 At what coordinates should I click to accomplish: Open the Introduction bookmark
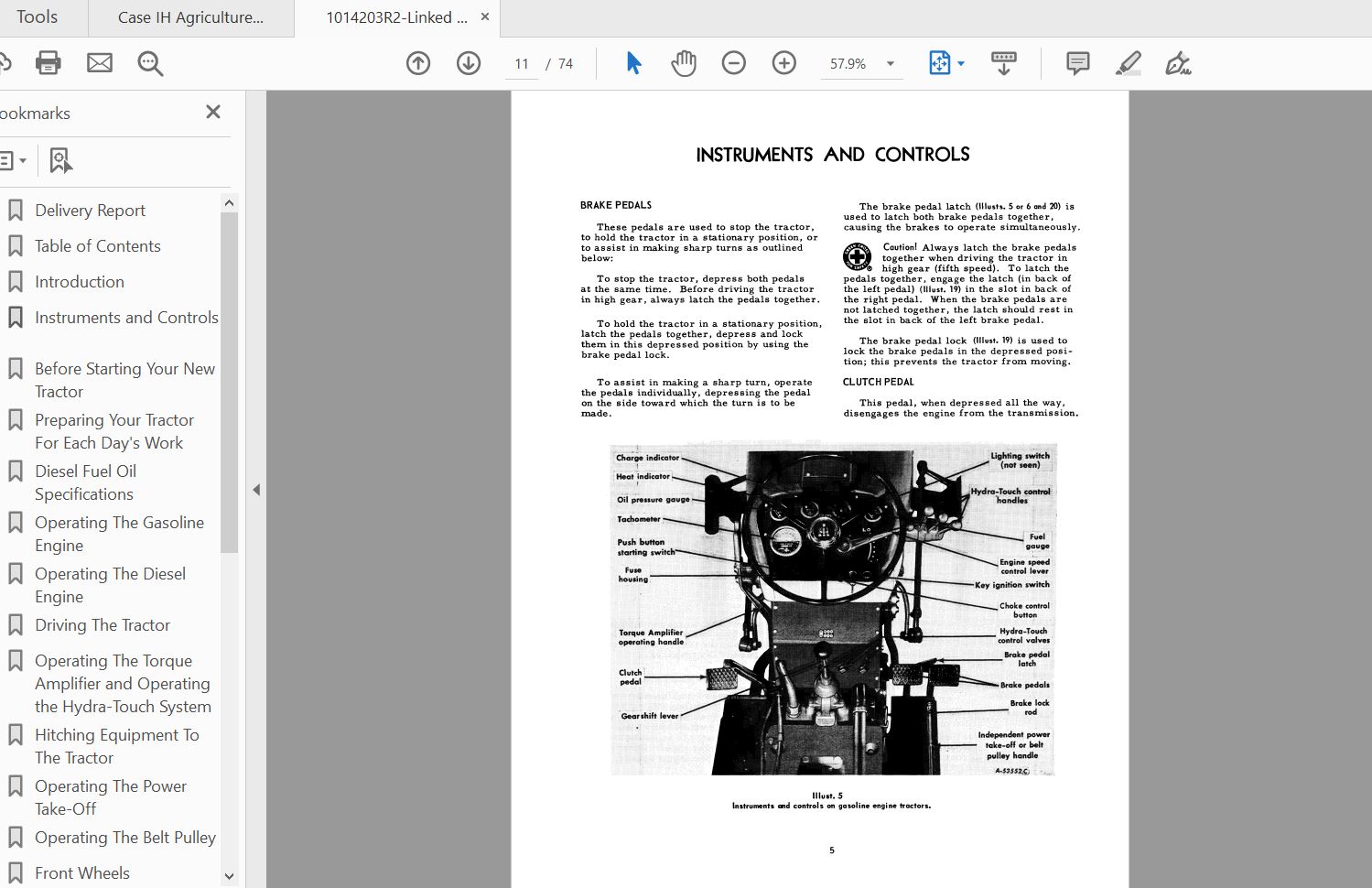tap(81, 281)
